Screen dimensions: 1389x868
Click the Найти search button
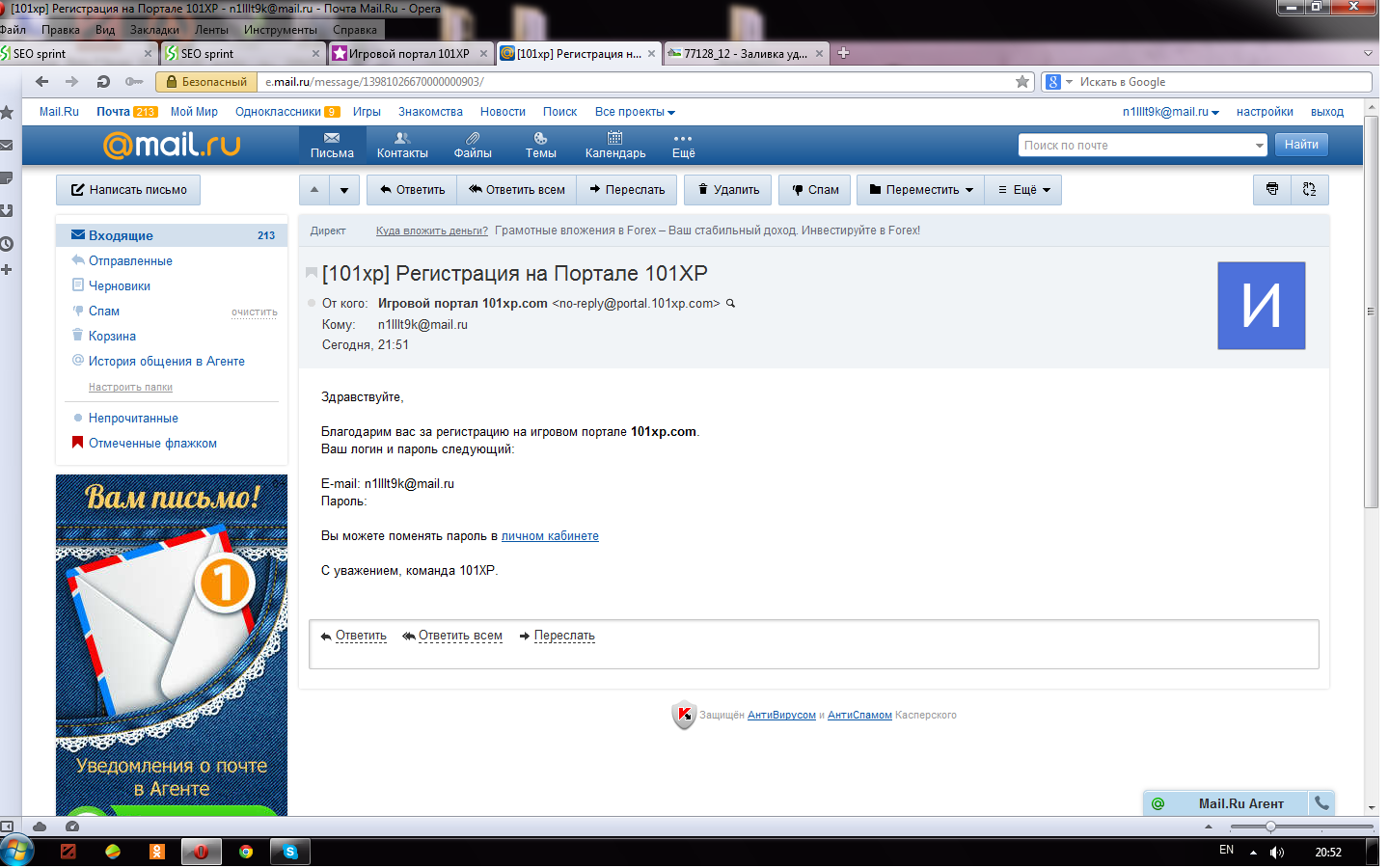click(x=1301, y=145)
